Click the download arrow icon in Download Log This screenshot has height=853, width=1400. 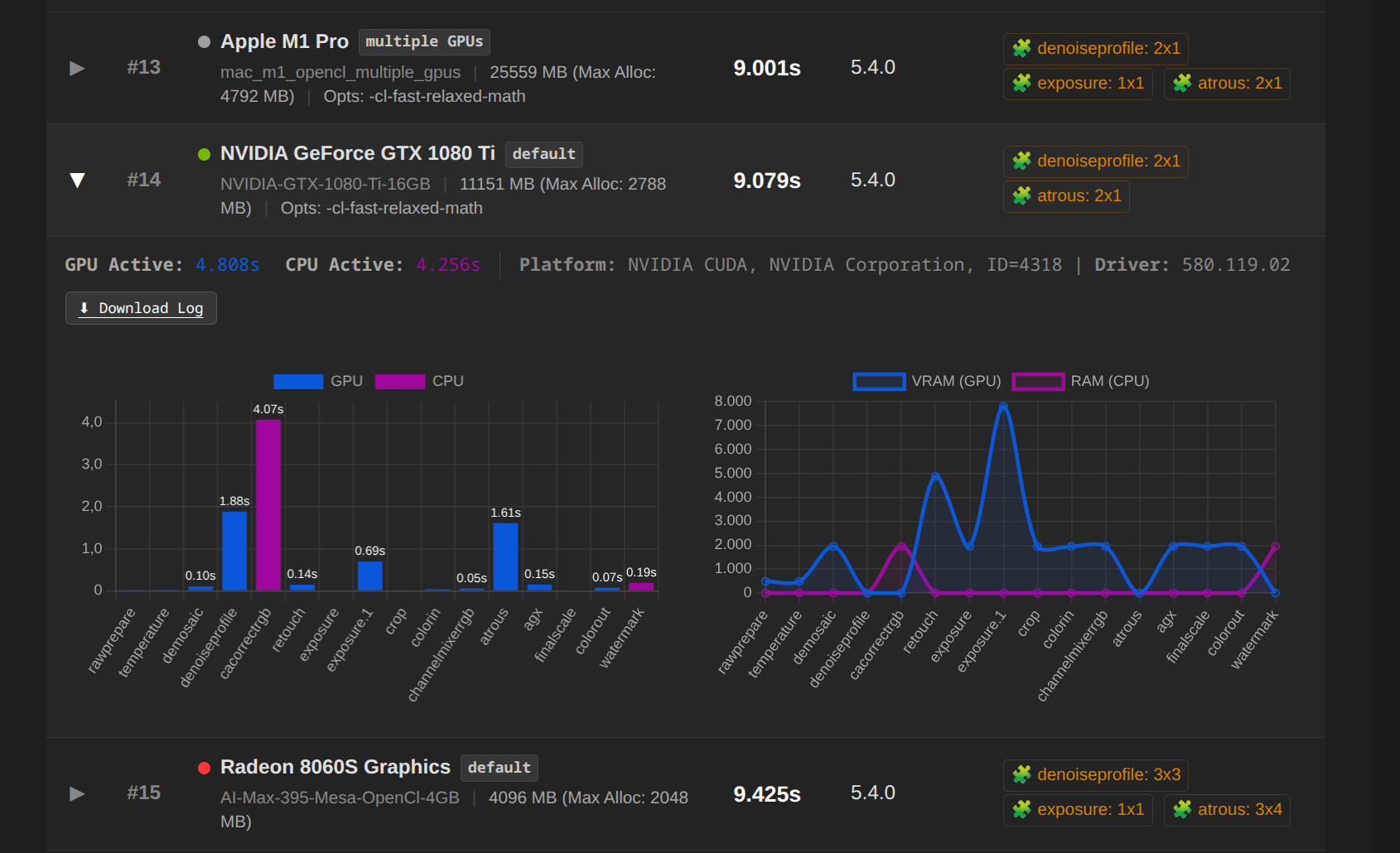pyautogui.click(x=84, y=308)
